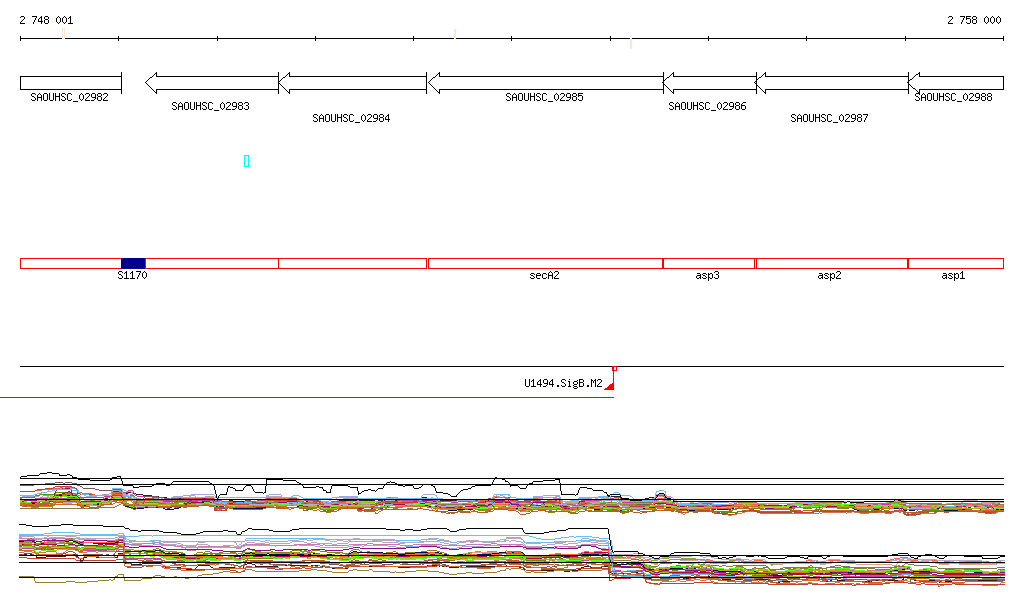Image resolution: width=1024 pixels, height=611 pixels.
Task: Select unlabeled red segment below SAOUHSC_02984
Action: click(x=352, y=263)
